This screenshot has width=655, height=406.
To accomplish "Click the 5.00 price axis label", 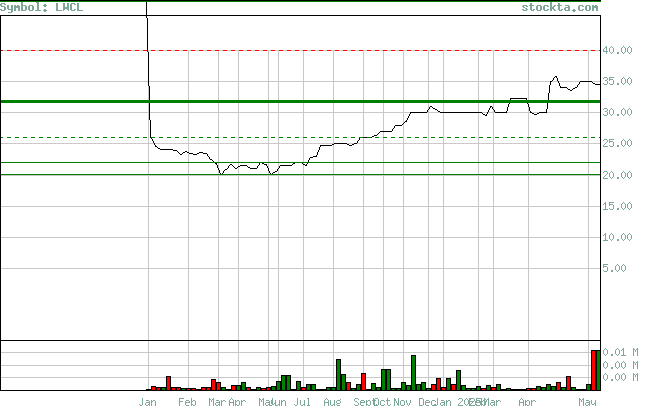I will coord(614,268).
